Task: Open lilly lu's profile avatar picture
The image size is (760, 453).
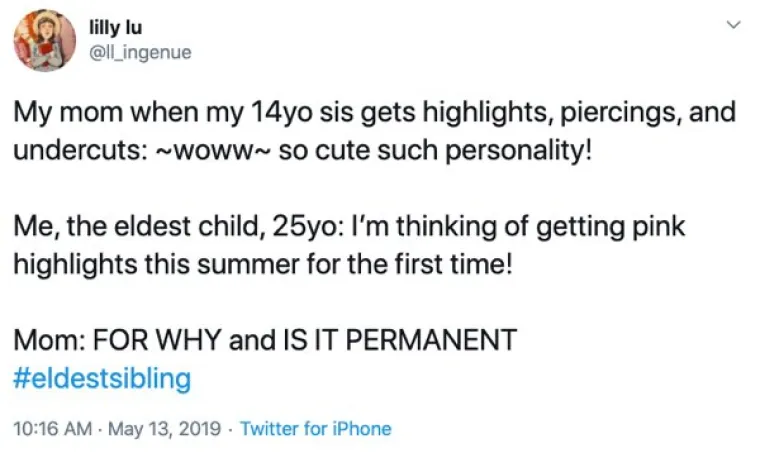Action: (45, 40)
